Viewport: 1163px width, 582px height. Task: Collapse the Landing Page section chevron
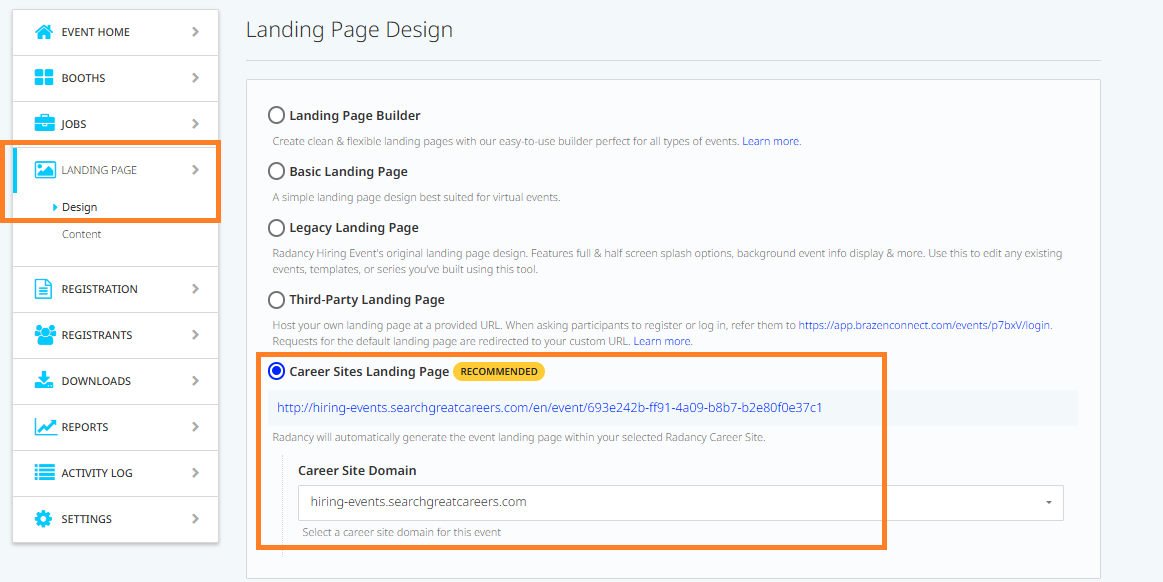(x=195, y=170)
